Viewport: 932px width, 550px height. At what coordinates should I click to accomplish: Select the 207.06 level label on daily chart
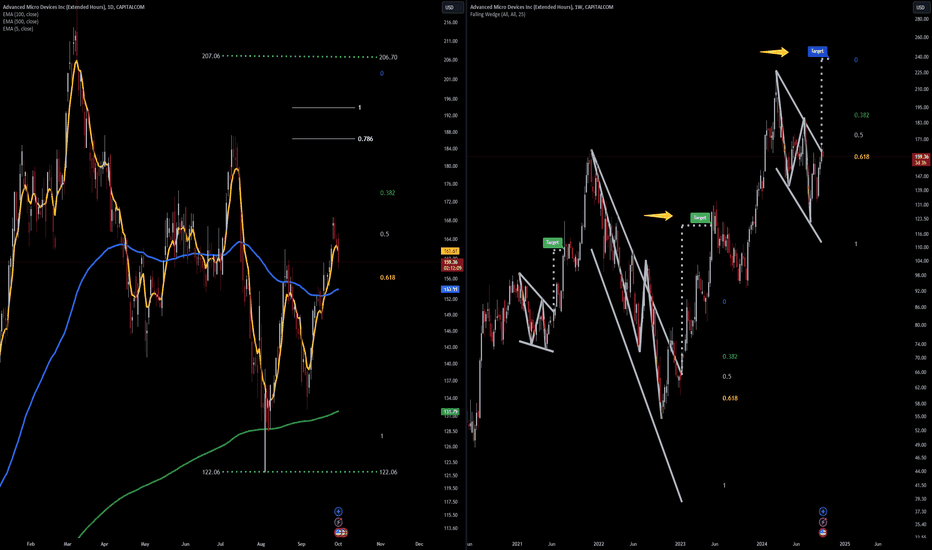[x=211, y=56]
